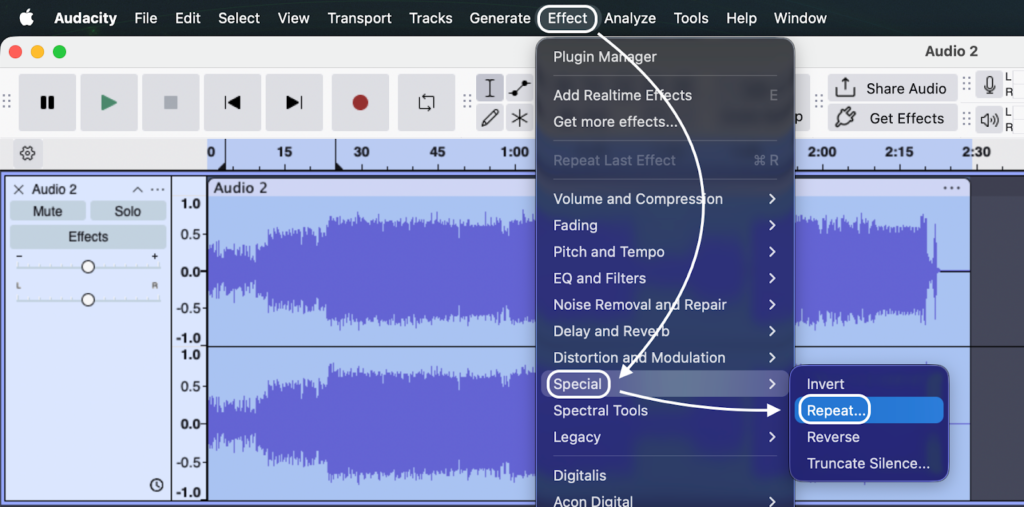Mute the Audio 2 track
The width and height of the screenshot is (1024, 507).
[47, 211]
